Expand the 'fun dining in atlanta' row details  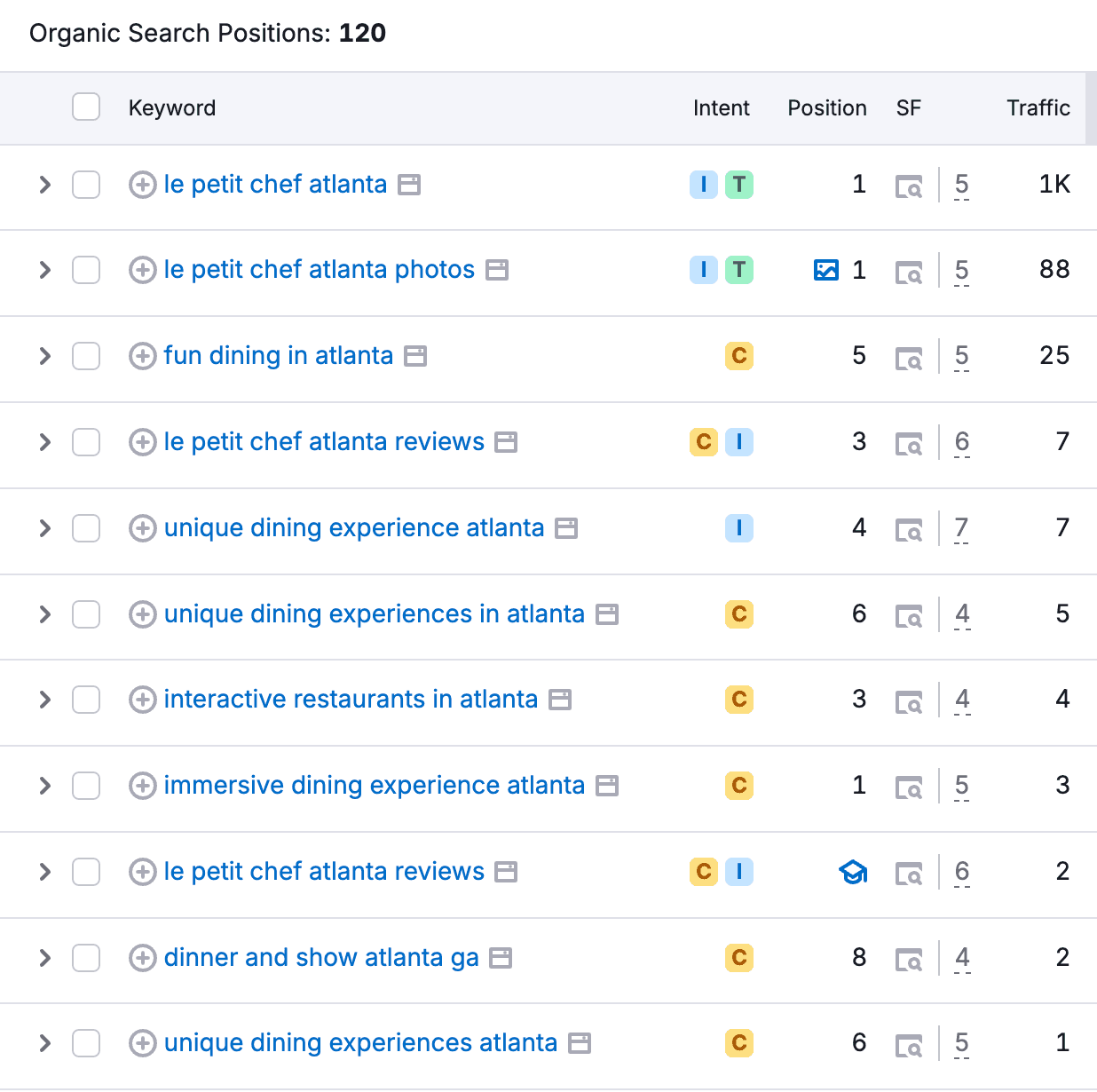point(45,356)
